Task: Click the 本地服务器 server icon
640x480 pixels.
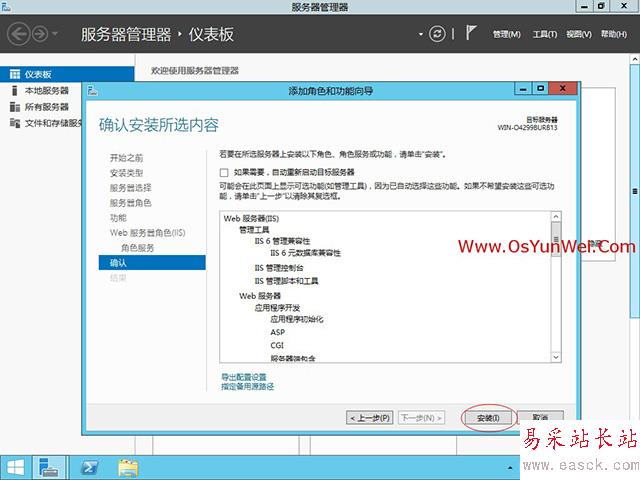Action: [x=15, y=91]
